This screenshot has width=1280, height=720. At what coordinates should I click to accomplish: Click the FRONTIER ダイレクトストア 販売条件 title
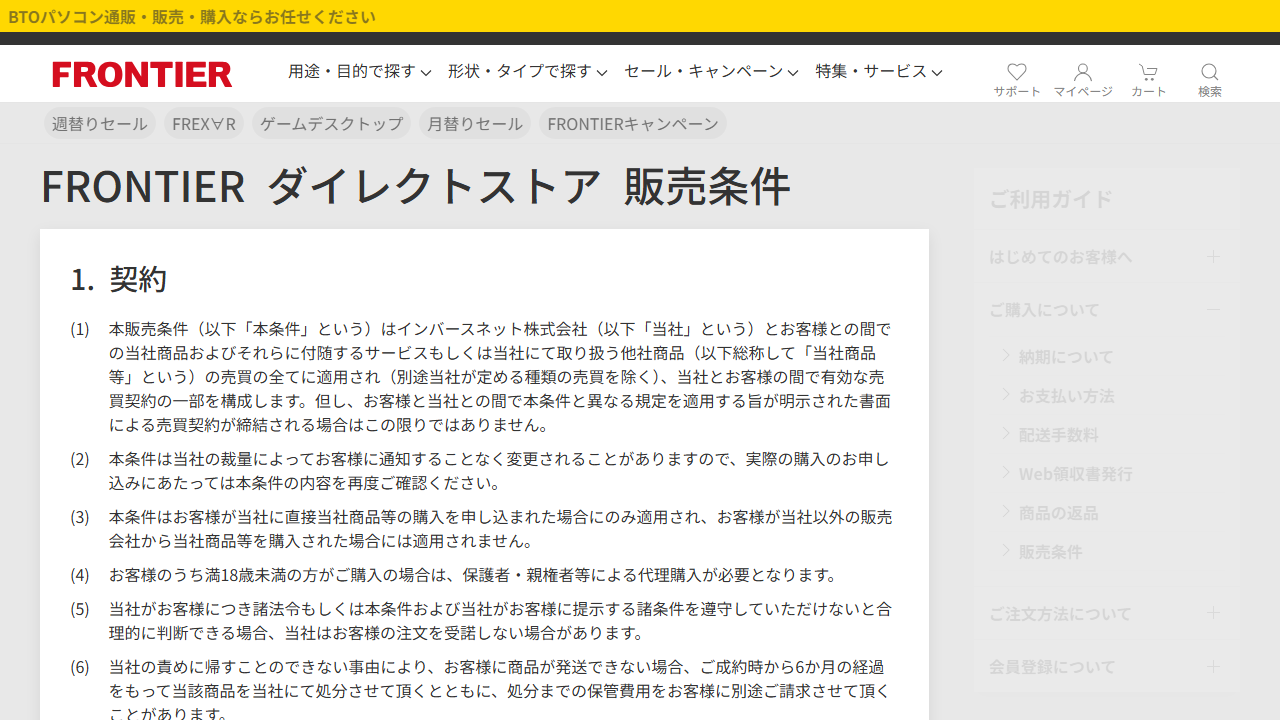(415, 186)
